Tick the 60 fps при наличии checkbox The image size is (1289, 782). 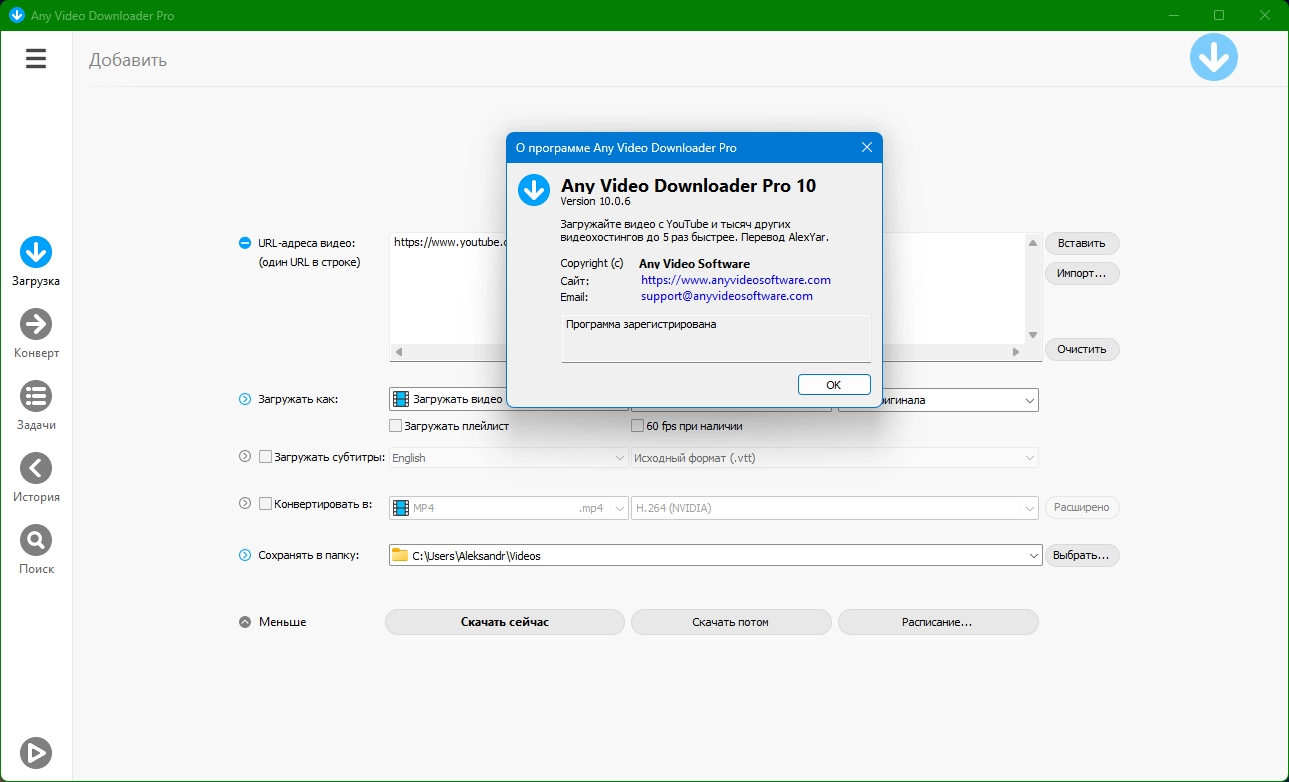coord(637,426)
